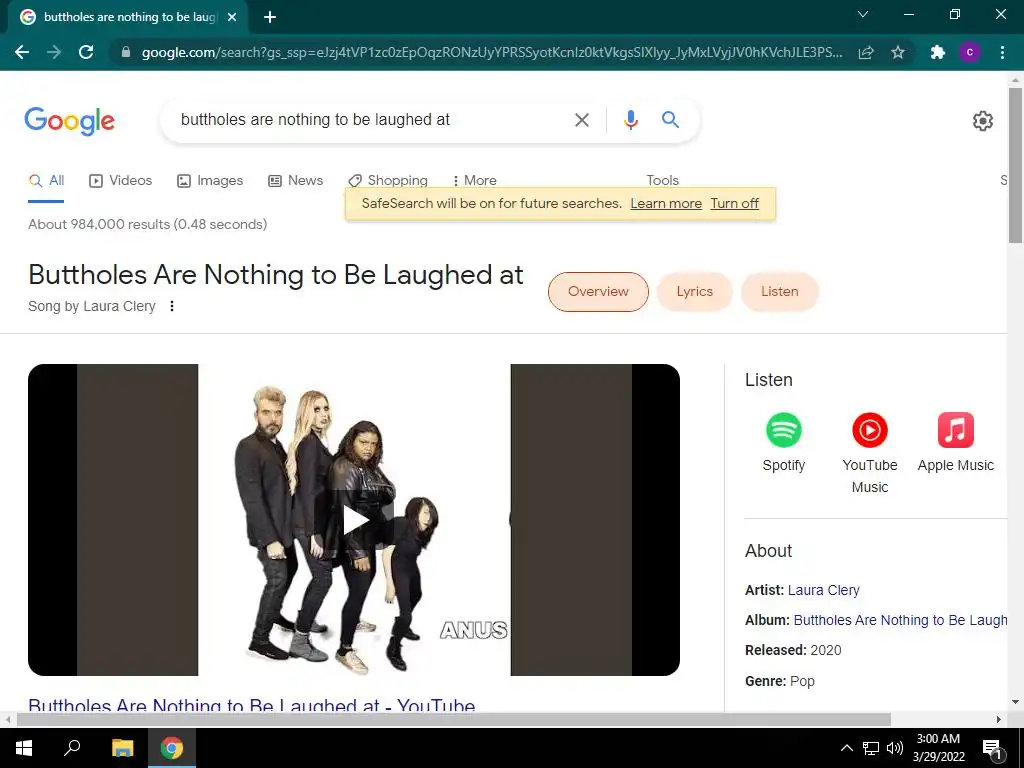
Task: Open Windows taskbar search
Action: (72, 748)
